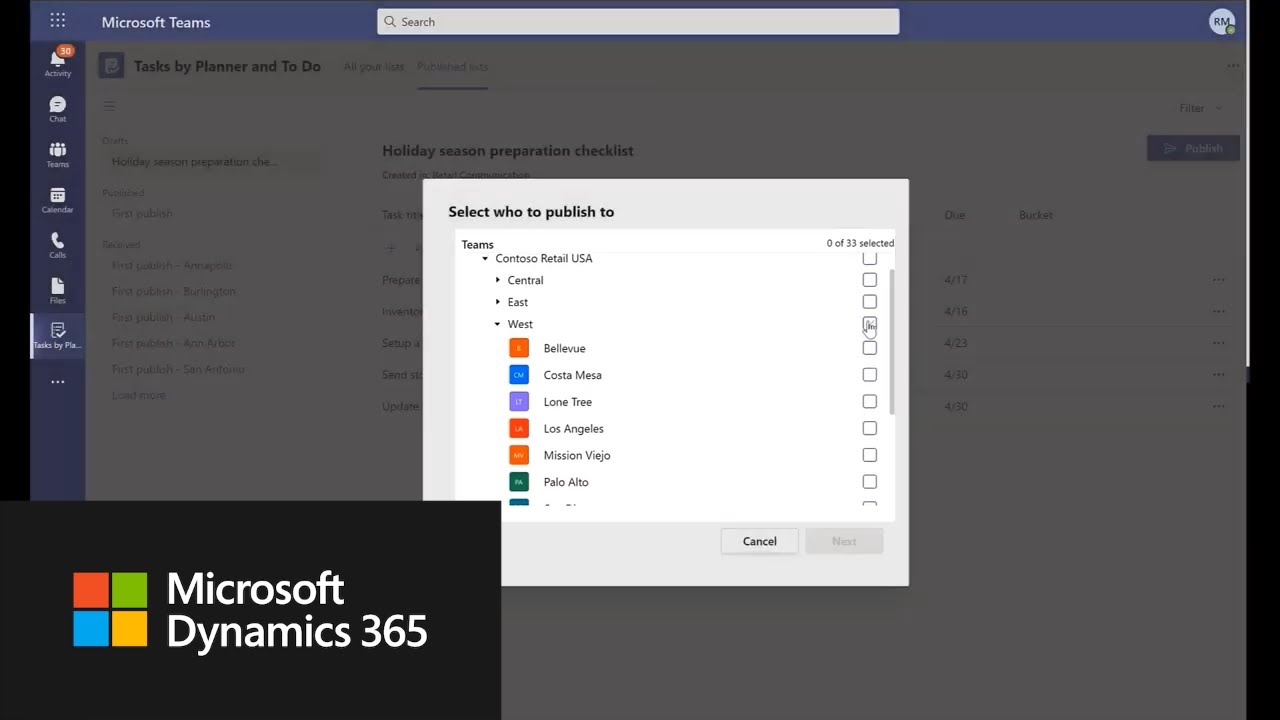Open the Calls icon in sidebar
The height and width of the screenshot is (720, 1280).
tap(58, 245)
